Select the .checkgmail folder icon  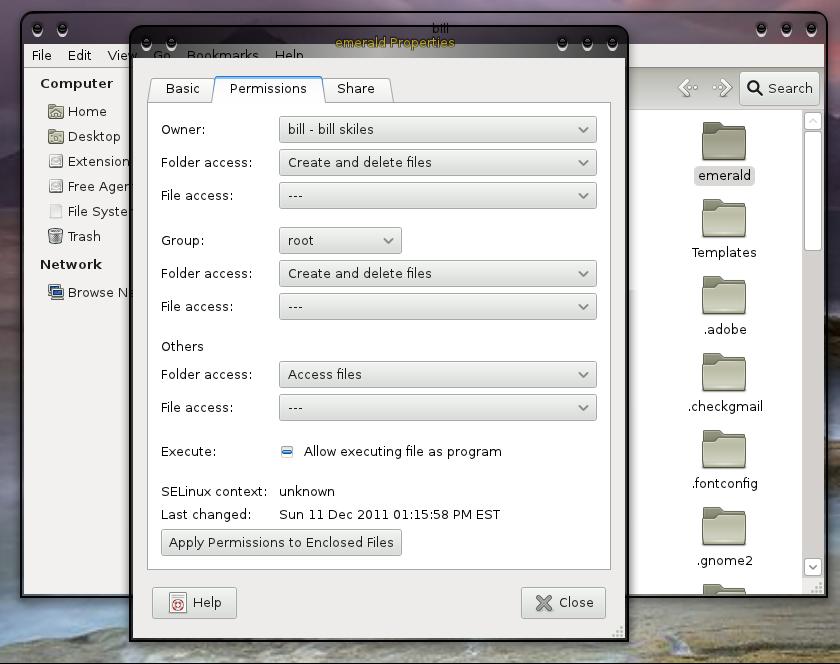[x=724, y=372]
